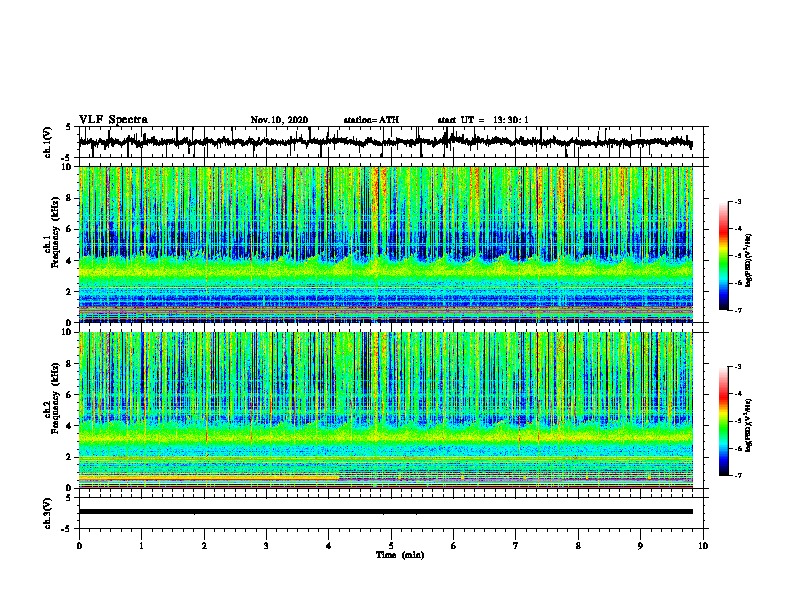The height and width of the screenshot is (612, 792).
Task: Click the date label "Nov.10, 2020"
Action: (279, 120)
